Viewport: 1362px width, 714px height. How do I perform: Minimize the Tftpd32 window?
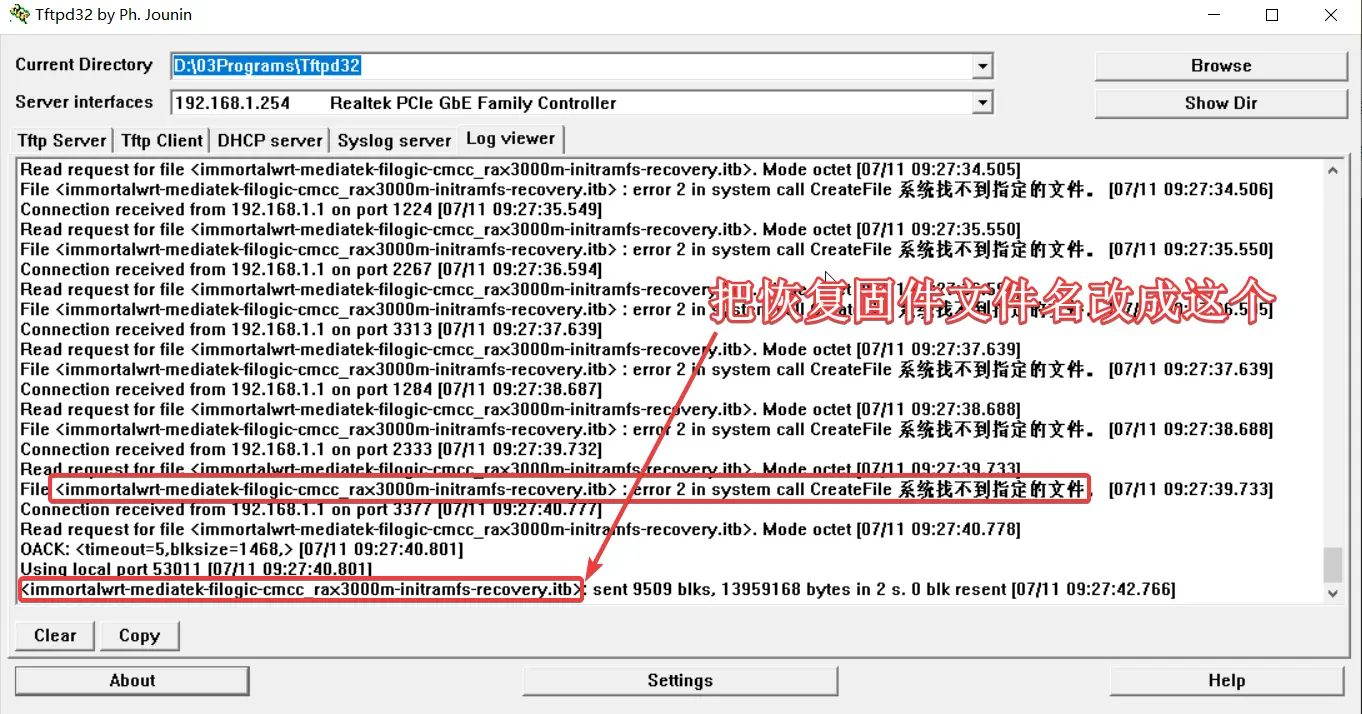tap(1213, 15)
